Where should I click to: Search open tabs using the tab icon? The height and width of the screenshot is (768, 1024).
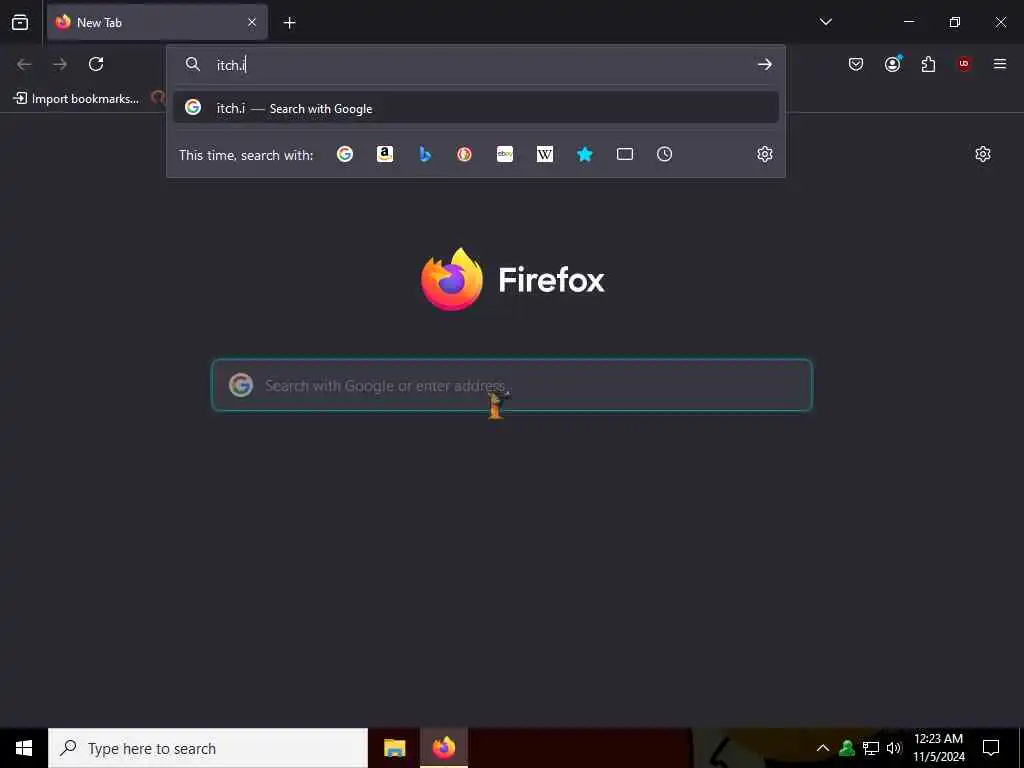(625, 154)
